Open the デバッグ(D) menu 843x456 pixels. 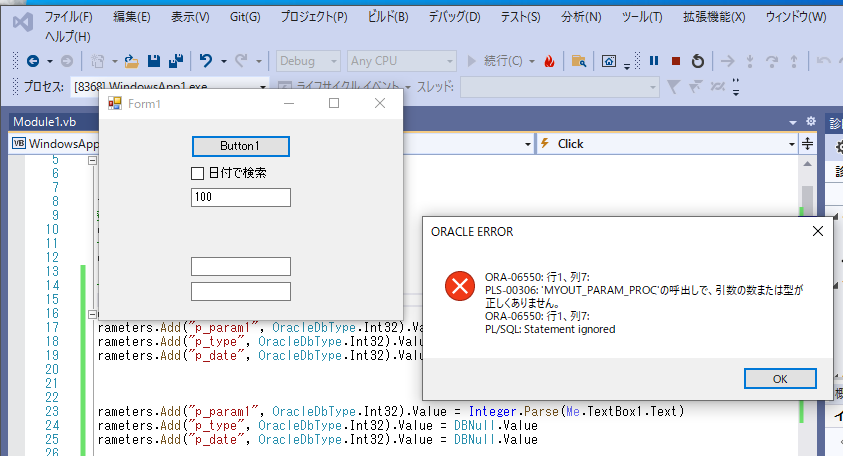coord(454,17)
